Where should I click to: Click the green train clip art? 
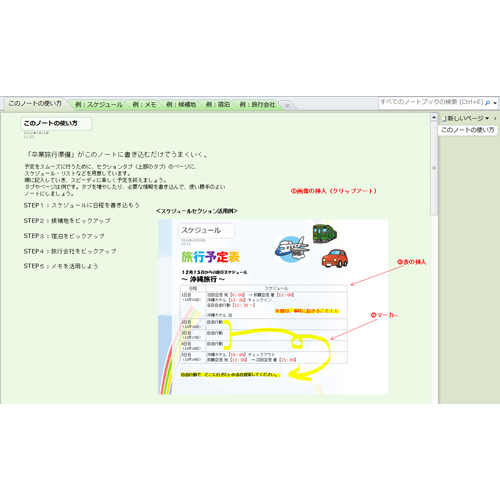click(324, 233)
